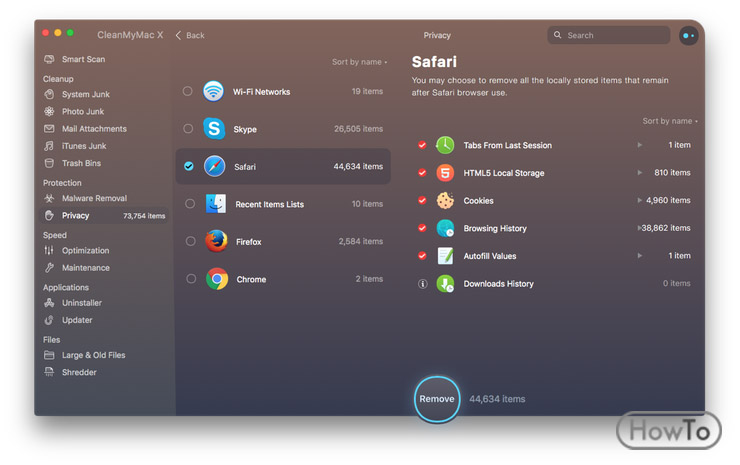This screenshot has height=465, width=740.
Task: Select the Trash Bins icon
Action: (49, 163)
